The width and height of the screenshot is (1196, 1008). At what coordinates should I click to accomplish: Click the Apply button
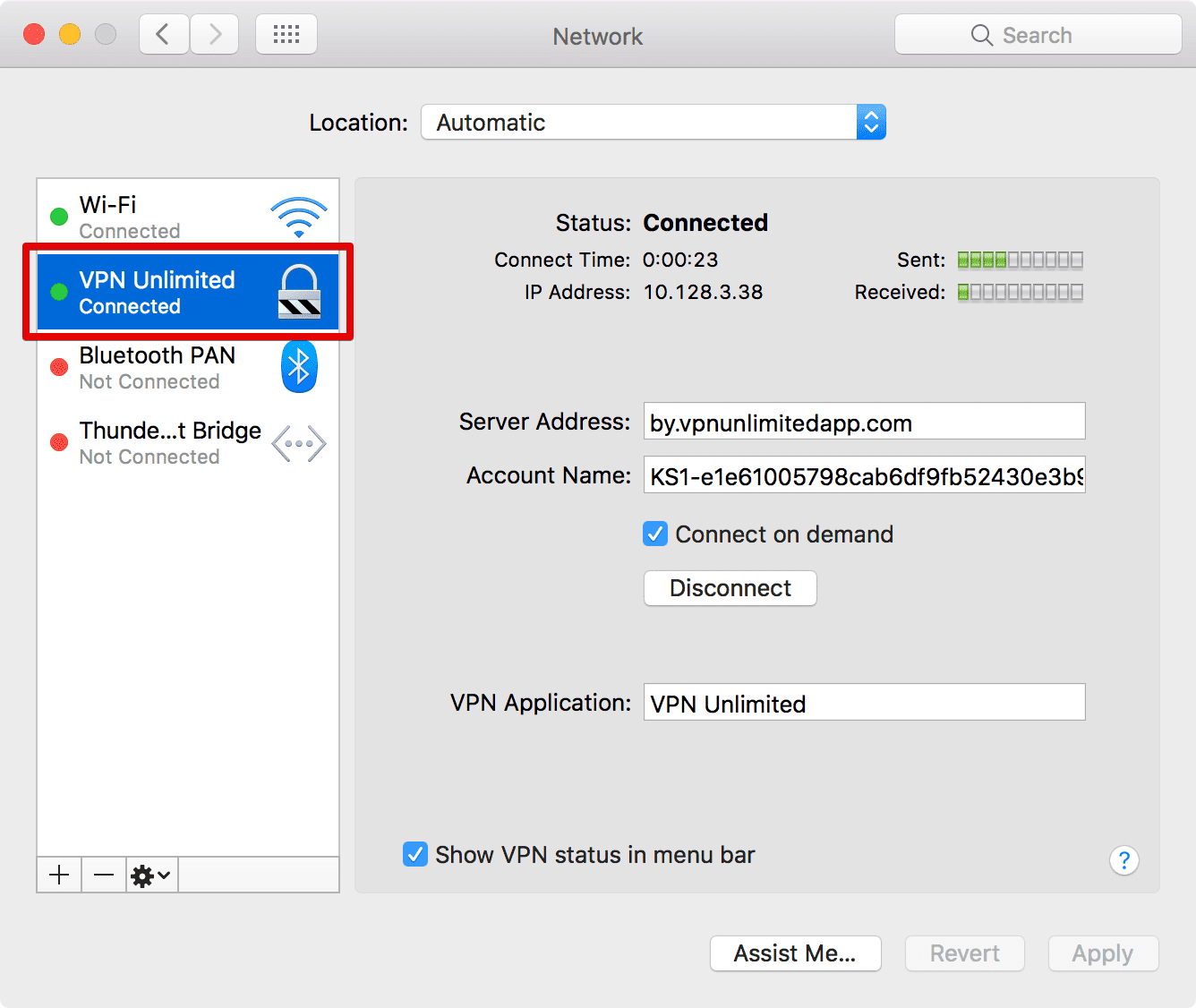coord(1103,953)
